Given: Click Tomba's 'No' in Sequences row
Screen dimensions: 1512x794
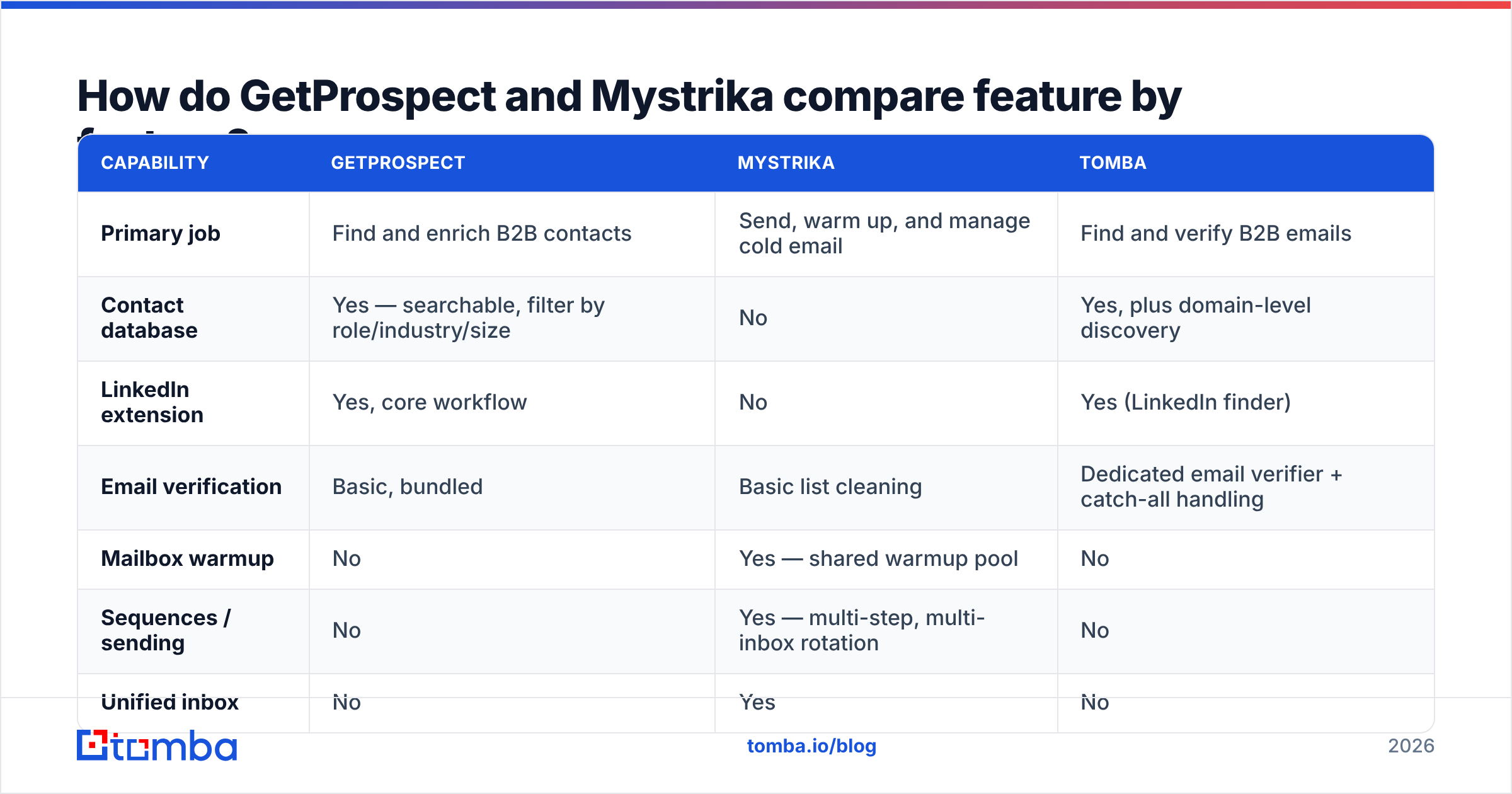Looking at the screenshot, I should pyautogui.click(x=1095, y=630).
